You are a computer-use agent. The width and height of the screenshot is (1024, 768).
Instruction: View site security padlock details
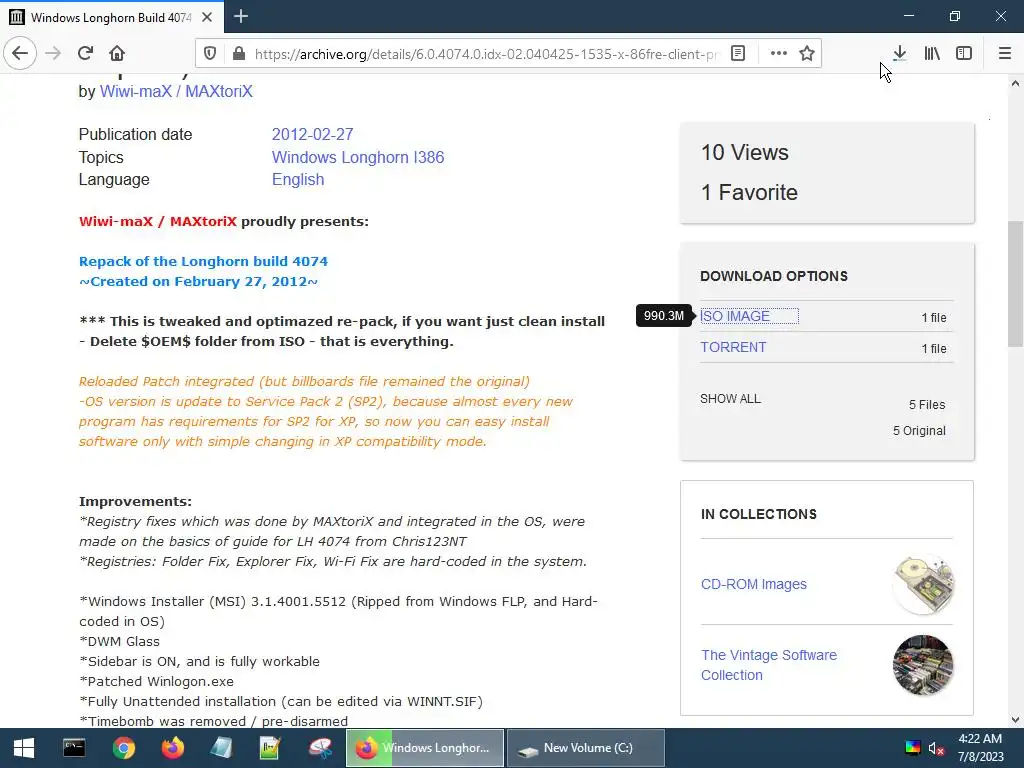pyautogui.click(x=239, y=54)
